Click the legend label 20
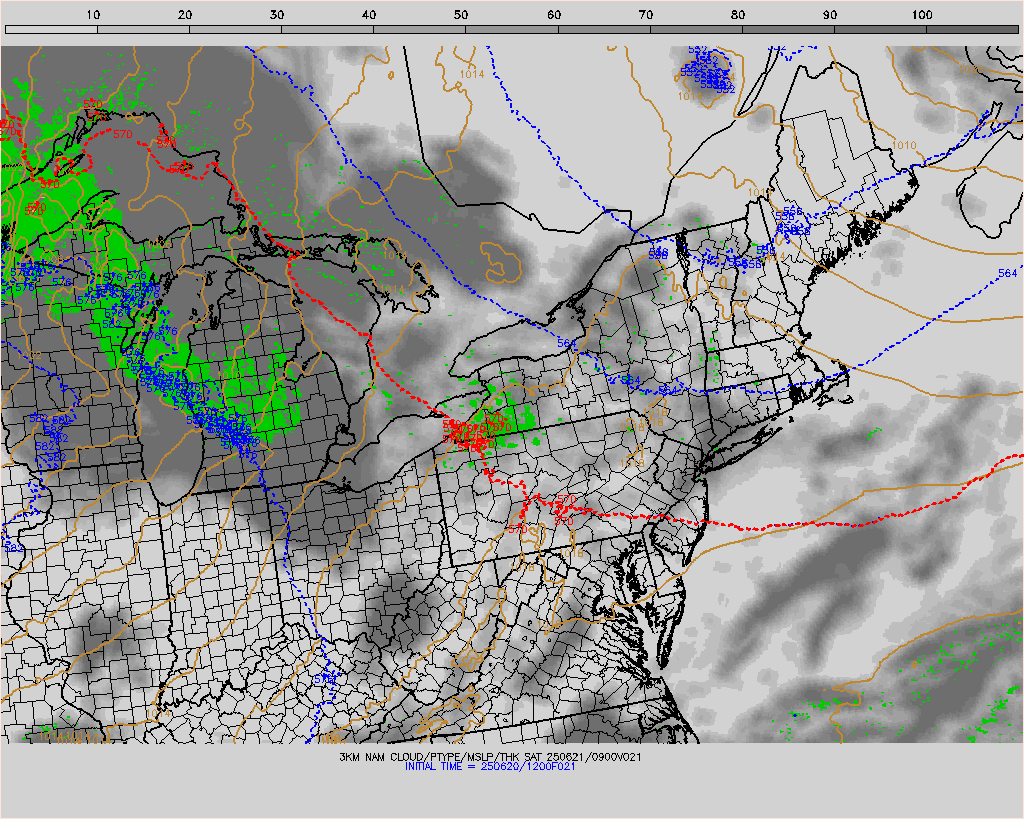1024x819 pixels. [x=185, y=15]
